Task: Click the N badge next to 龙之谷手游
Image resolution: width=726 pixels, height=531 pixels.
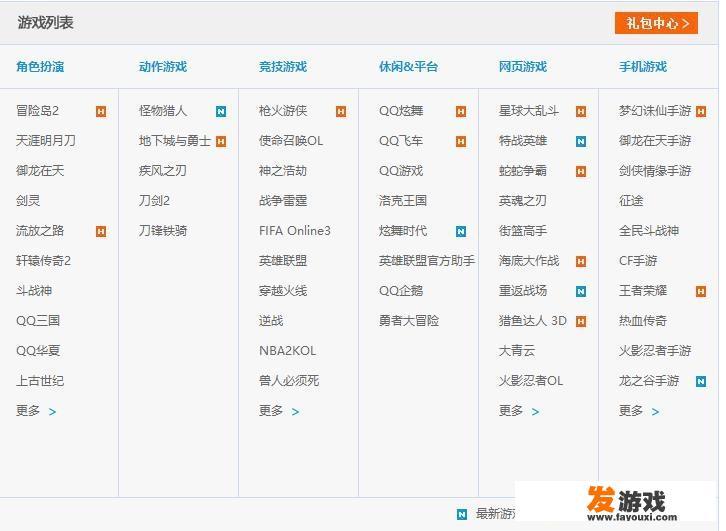Action: point(701,381)
